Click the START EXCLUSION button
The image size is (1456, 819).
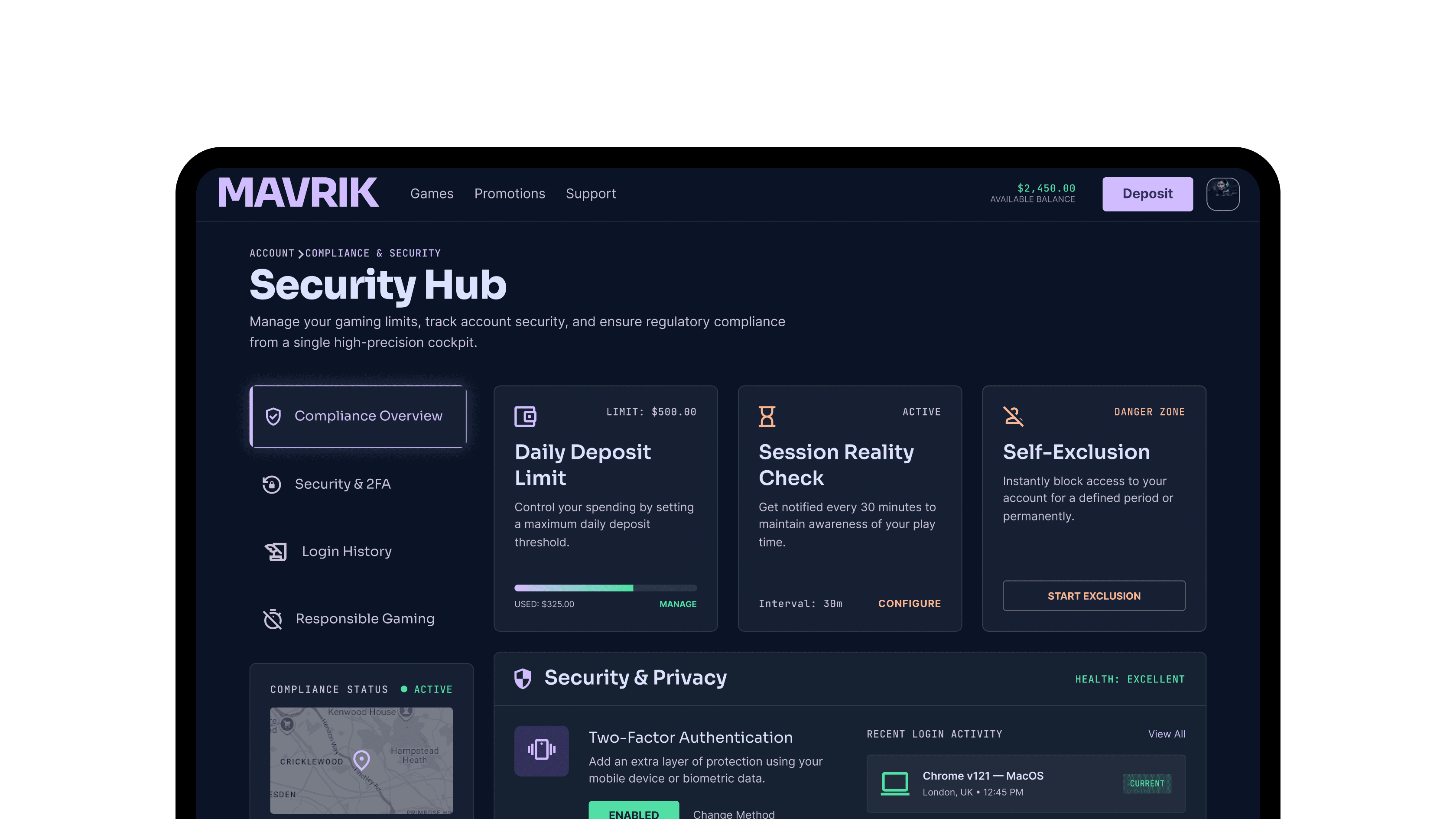(1094, 596)
